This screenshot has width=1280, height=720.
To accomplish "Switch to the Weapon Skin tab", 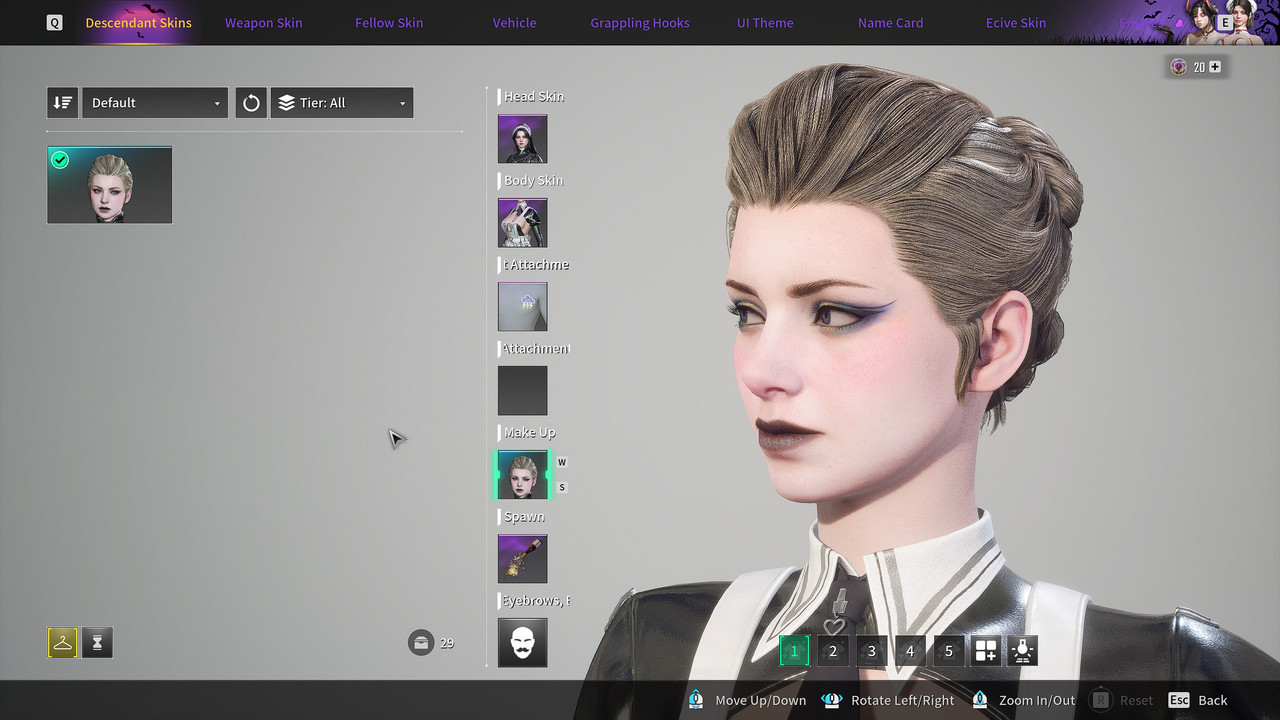I will tap(263, 22).
